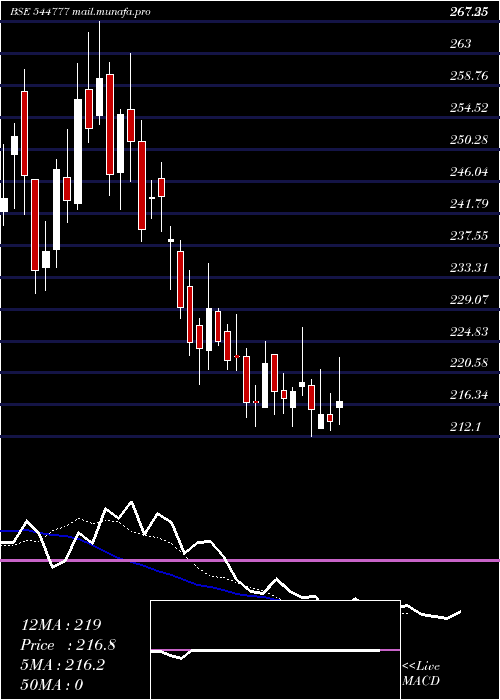Click the 220.58 price axis label
The height and width of the screenshot is (700, 500).
pyautogui.click(x=469, y=363)
